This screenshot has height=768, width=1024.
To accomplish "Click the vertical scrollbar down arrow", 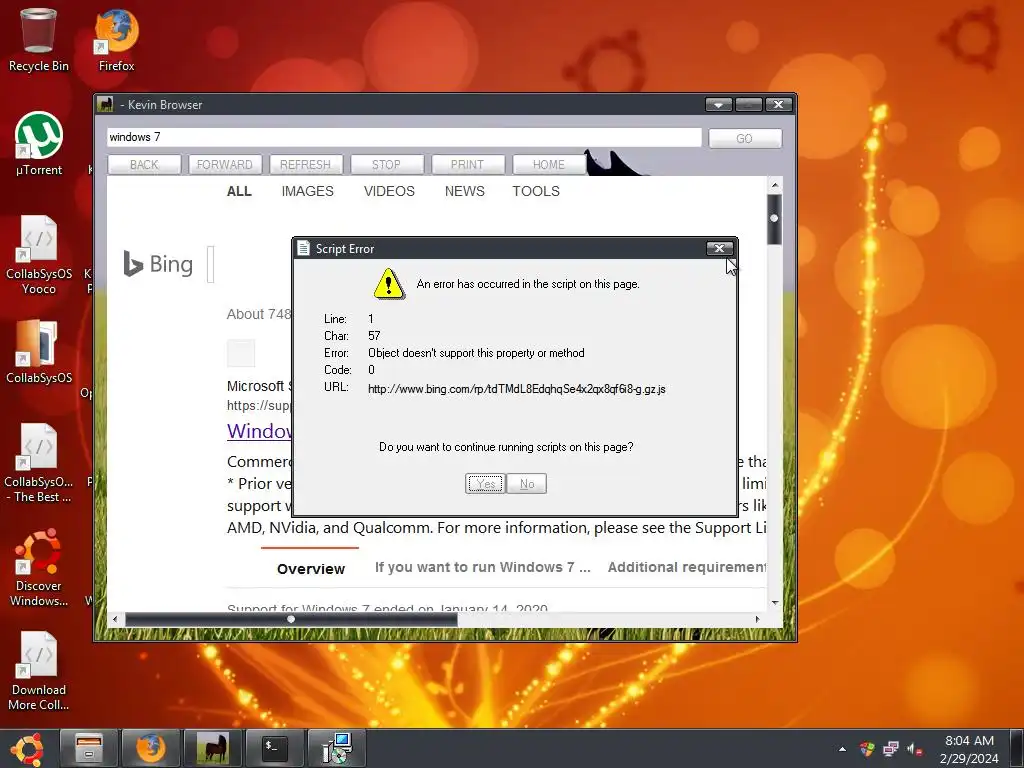I will (775, 602).
